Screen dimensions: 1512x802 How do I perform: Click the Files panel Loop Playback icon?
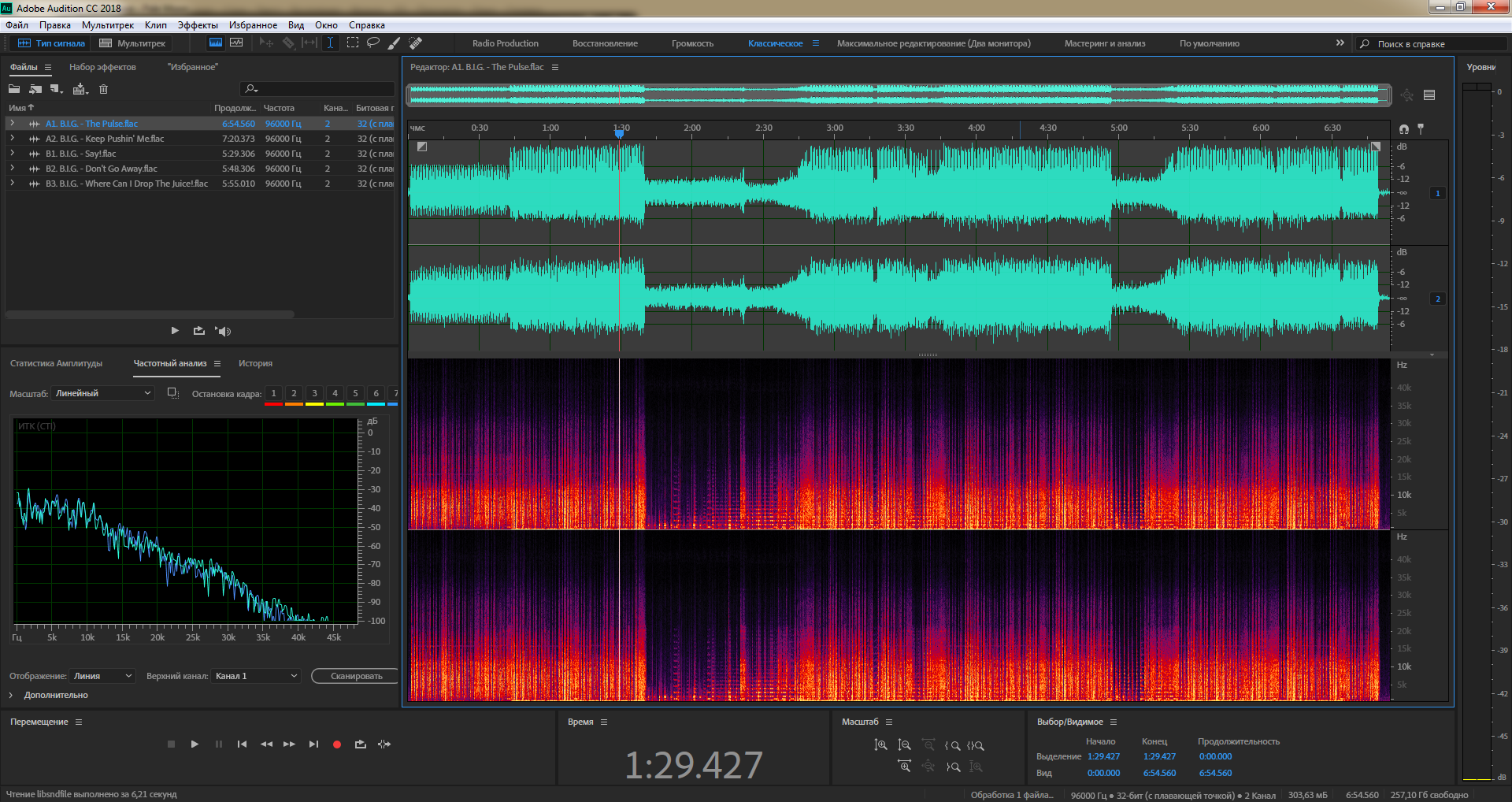click(x=198, y=331)
